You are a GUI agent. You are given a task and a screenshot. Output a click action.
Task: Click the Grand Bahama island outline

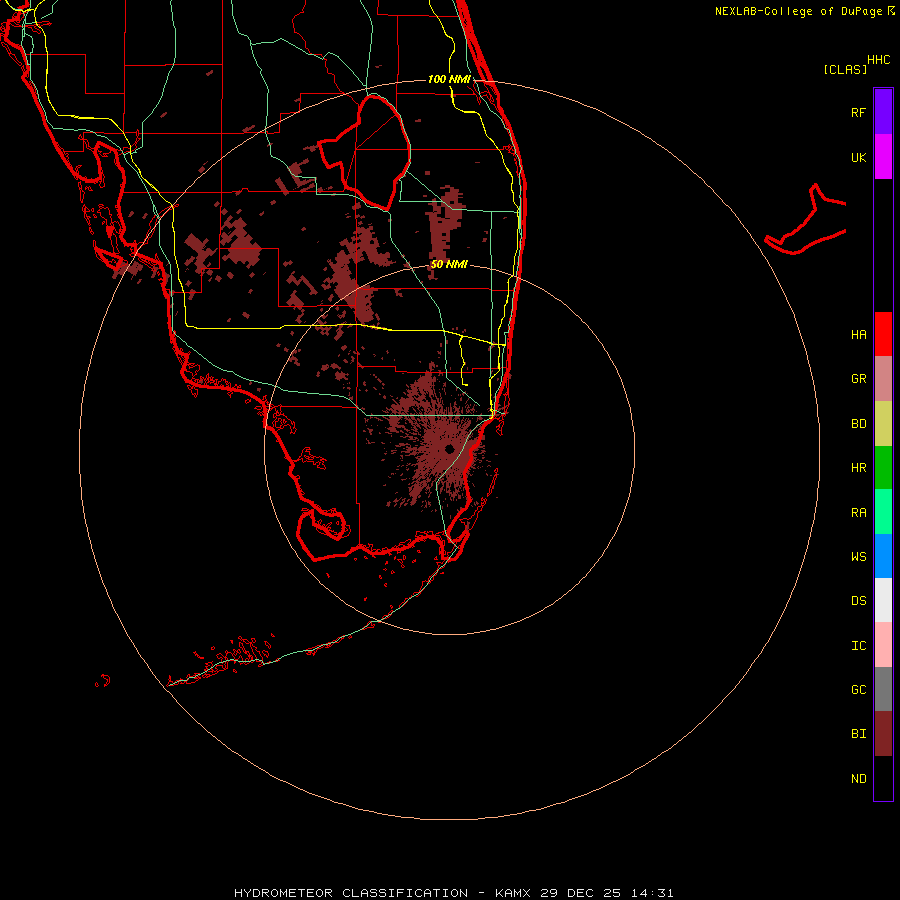tap(806, 220)
